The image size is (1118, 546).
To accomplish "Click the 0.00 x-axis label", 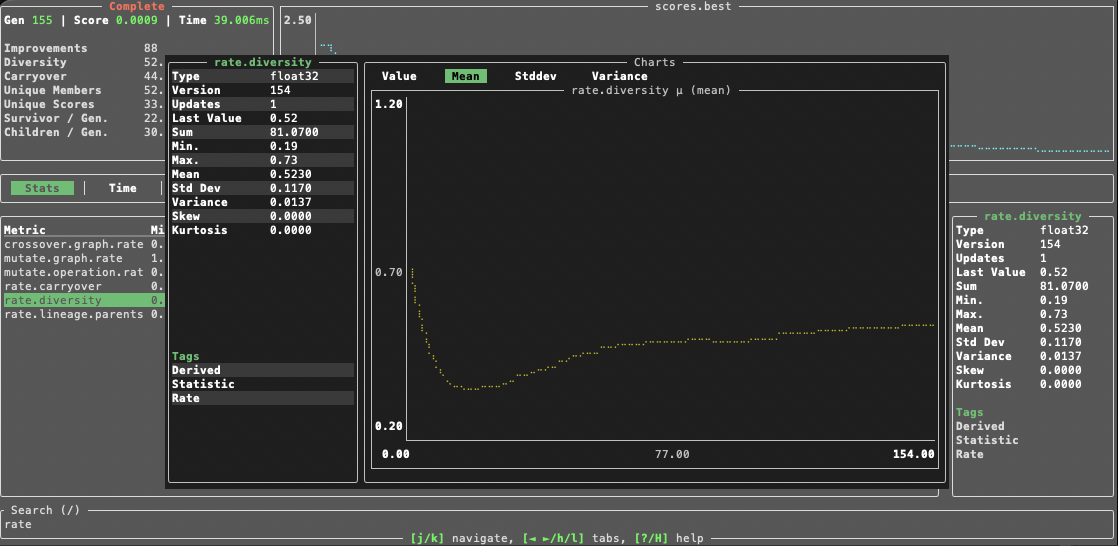I will (396, 454).
